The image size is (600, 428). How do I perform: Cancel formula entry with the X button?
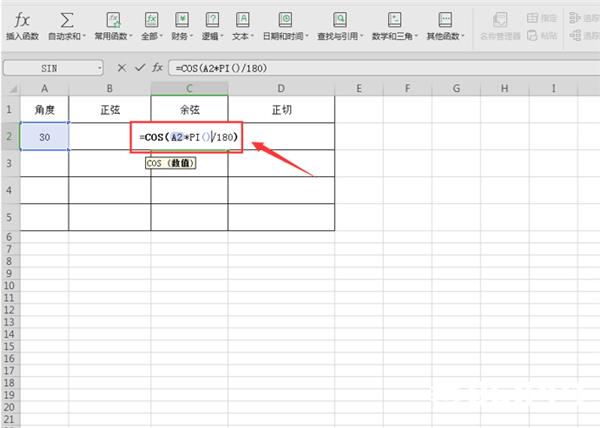pyautogui.click(x=122, y=68)
